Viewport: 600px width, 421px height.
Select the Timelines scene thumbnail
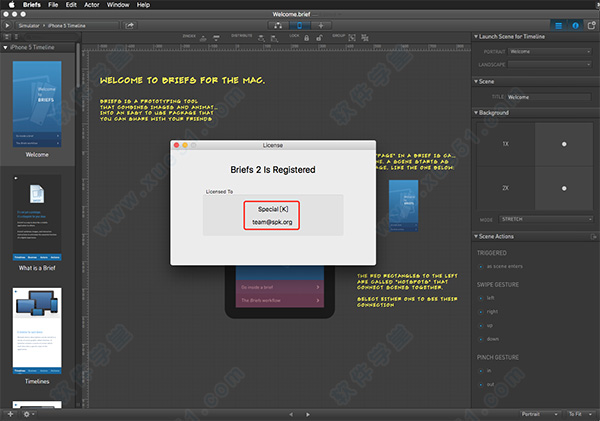[x=37, y=331]
